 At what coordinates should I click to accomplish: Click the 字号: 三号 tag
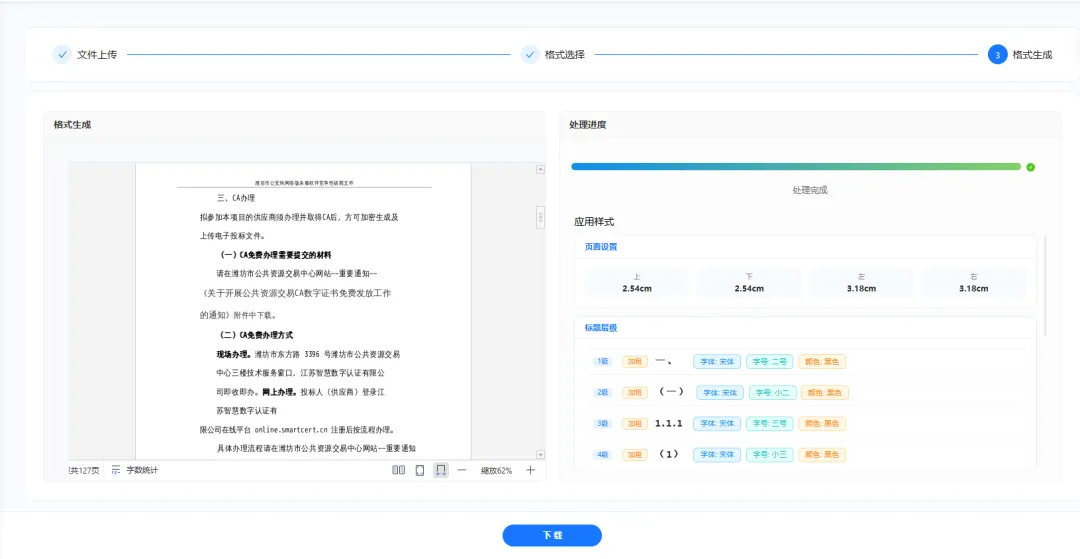(x=770, y=423)
